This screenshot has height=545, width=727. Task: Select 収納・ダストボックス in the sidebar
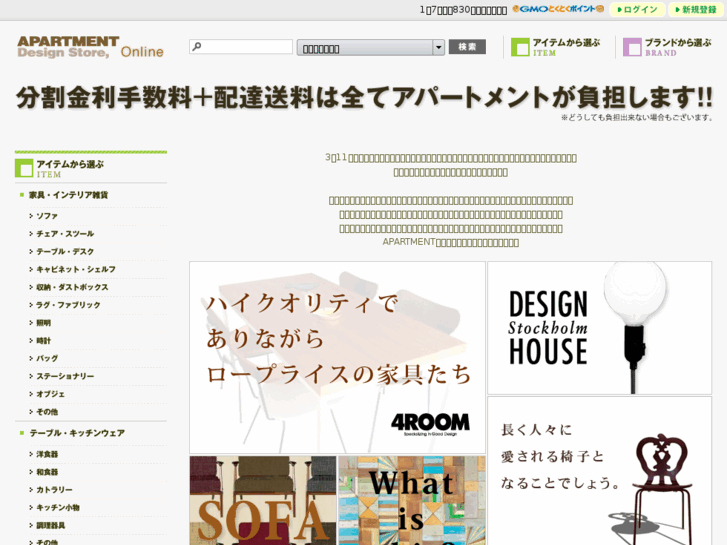[x=72, y=287]
